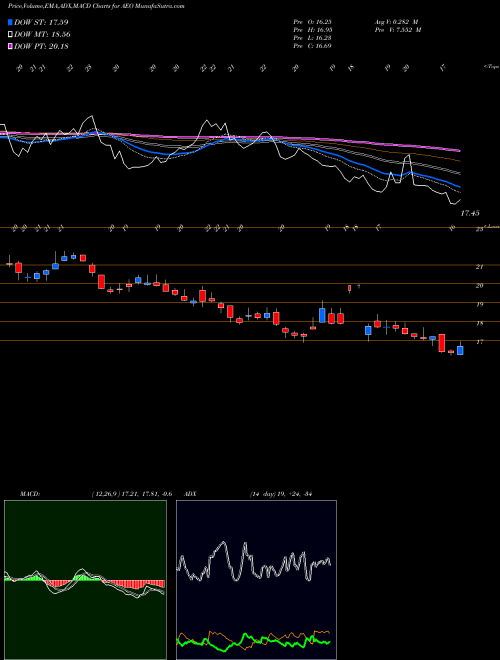Click the chart title mentioning AEO MunafaSutra.com
Screen dimensions: 500x660
(96, 6)
